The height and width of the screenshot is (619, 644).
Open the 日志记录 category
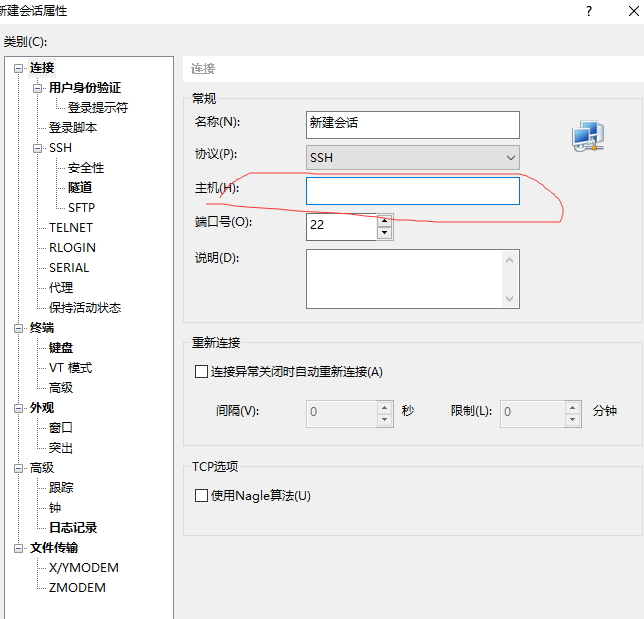73,527
